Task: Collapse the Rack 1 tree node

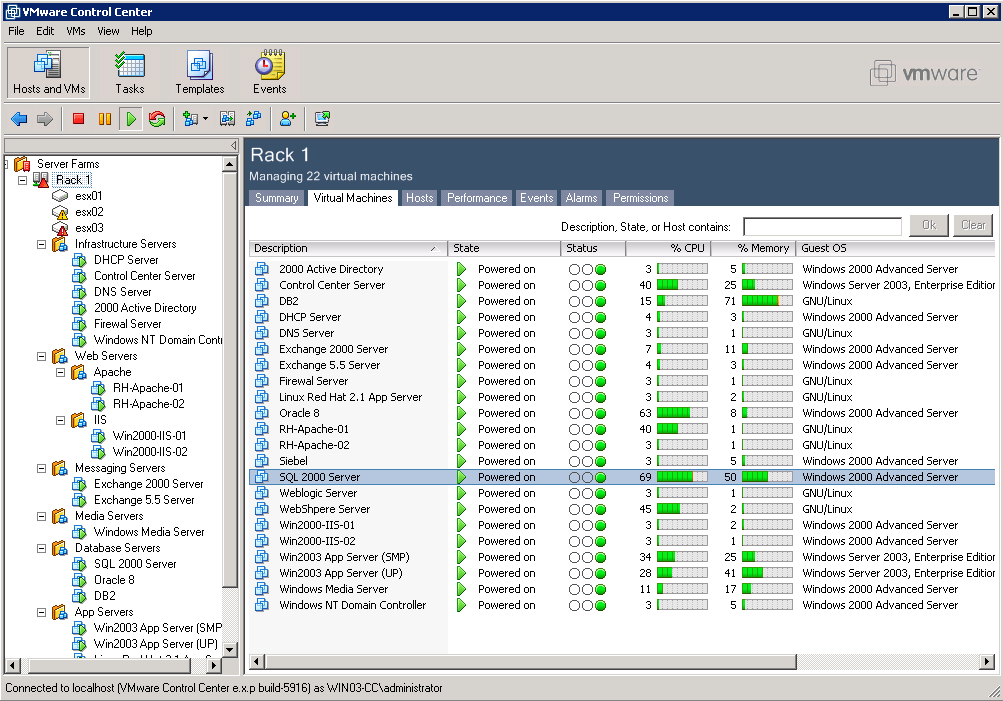Action: coord(22,180)
